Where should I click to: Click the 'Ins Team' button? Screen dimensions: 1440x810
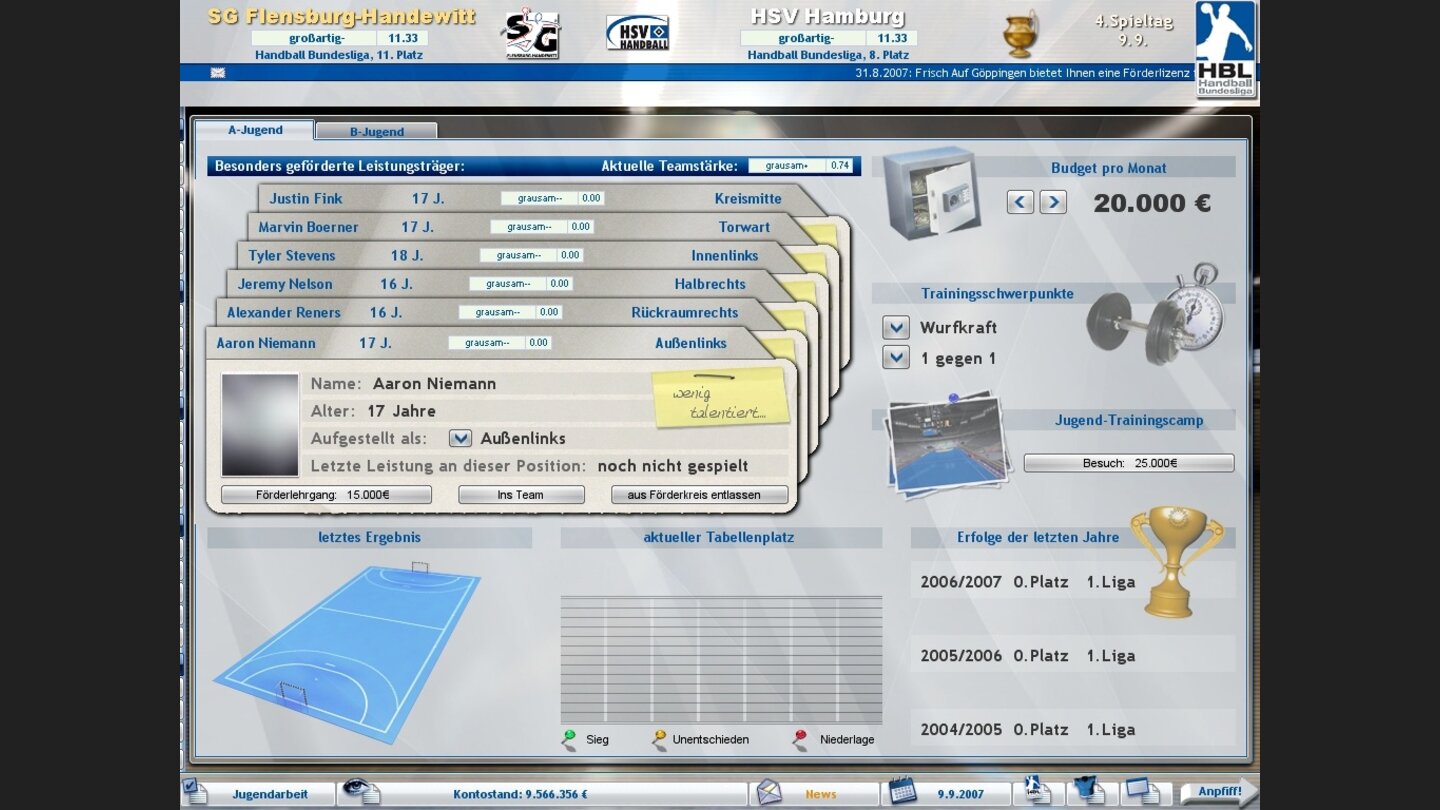pos(521,495)
